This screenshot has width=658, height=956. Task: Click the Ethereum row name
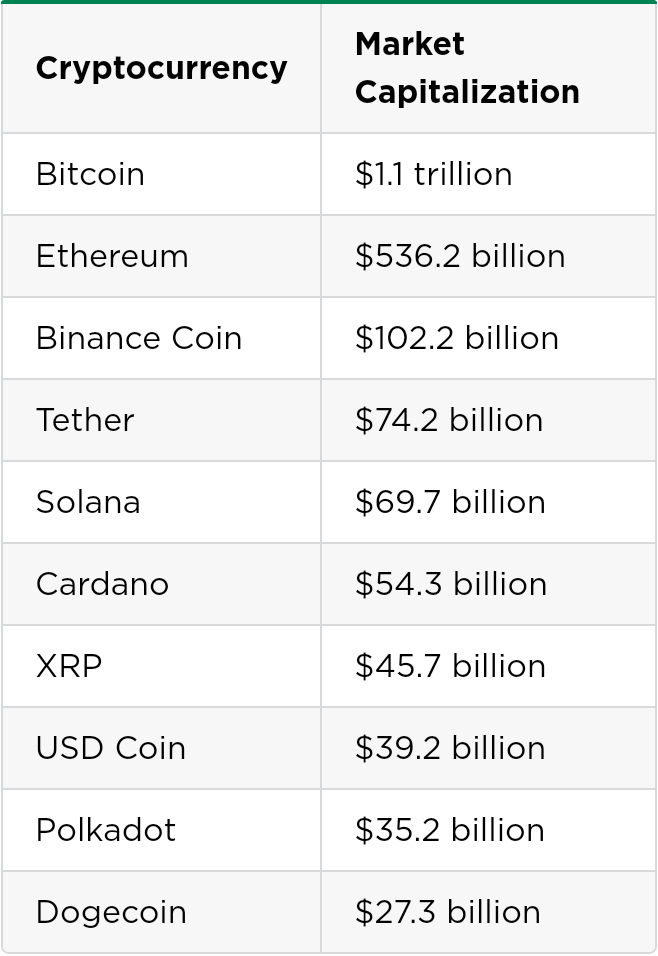click(x=112, y=257)
